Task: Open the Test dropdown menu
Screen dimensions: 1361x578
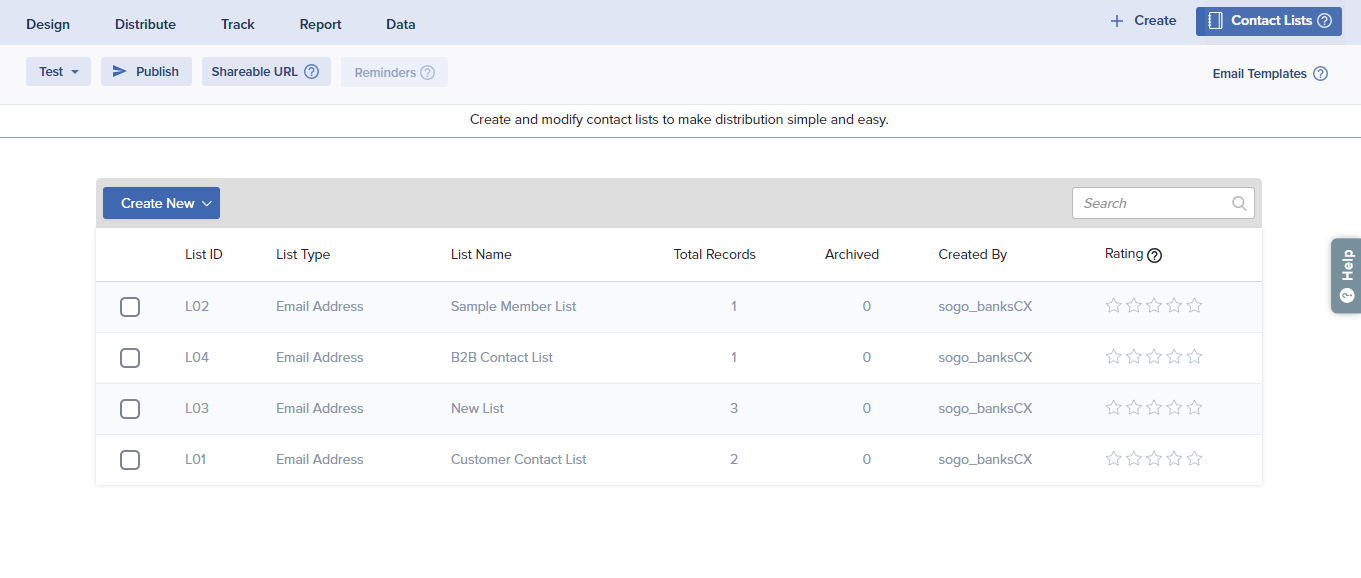Action: [58, 72]
